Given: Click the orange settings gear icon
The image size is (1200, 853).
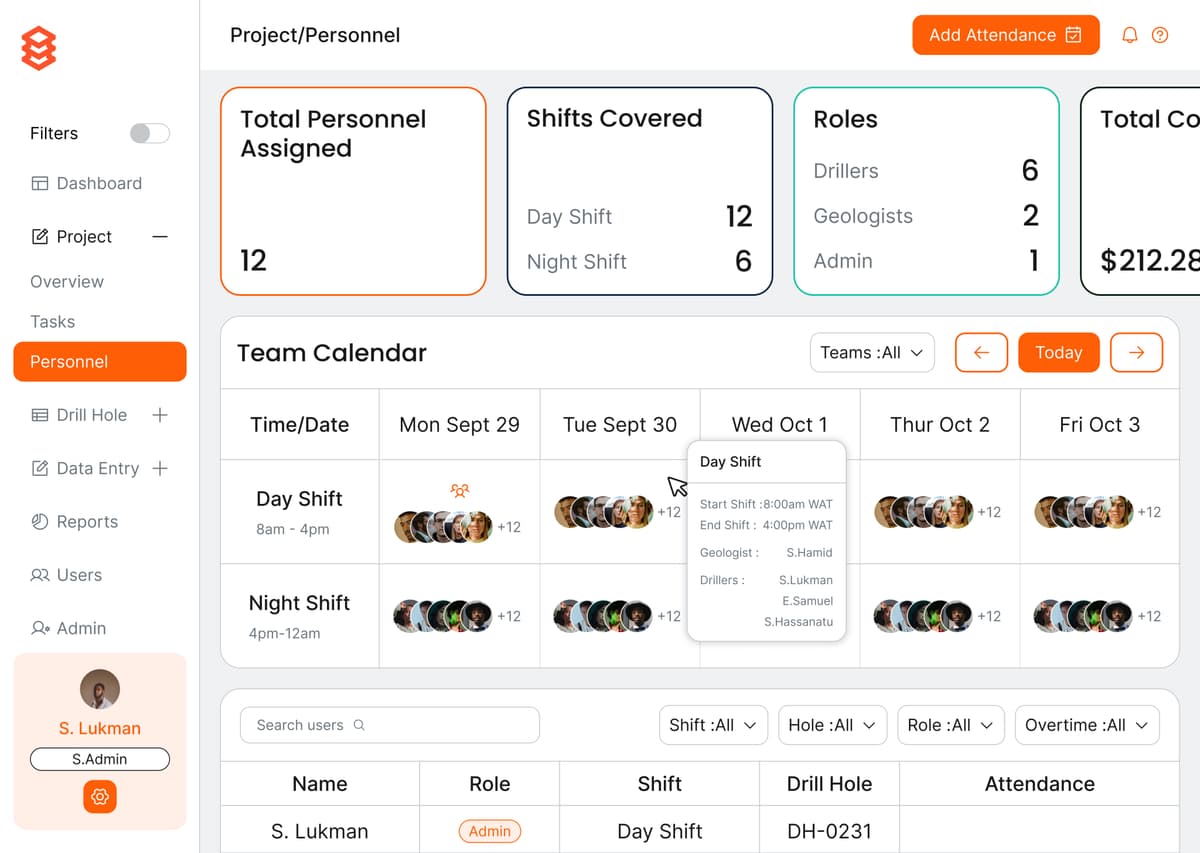Looking at the screenshot, I should [x=100, y=797].
